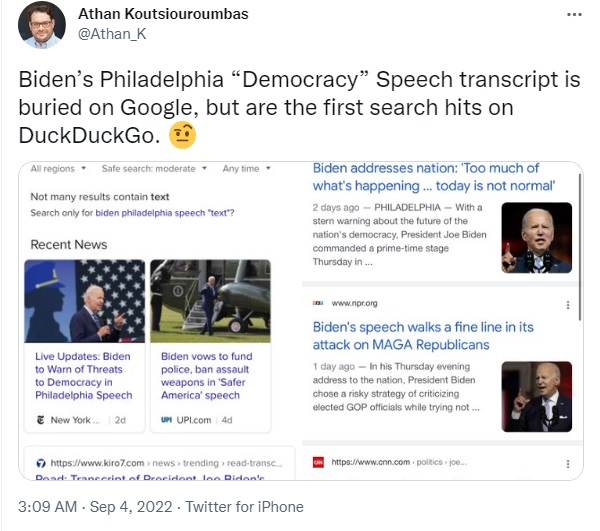The image size is (600, 531).
Task: Click the CNN favicon icon
Action: pyautogui.click(x=318, y=463)
